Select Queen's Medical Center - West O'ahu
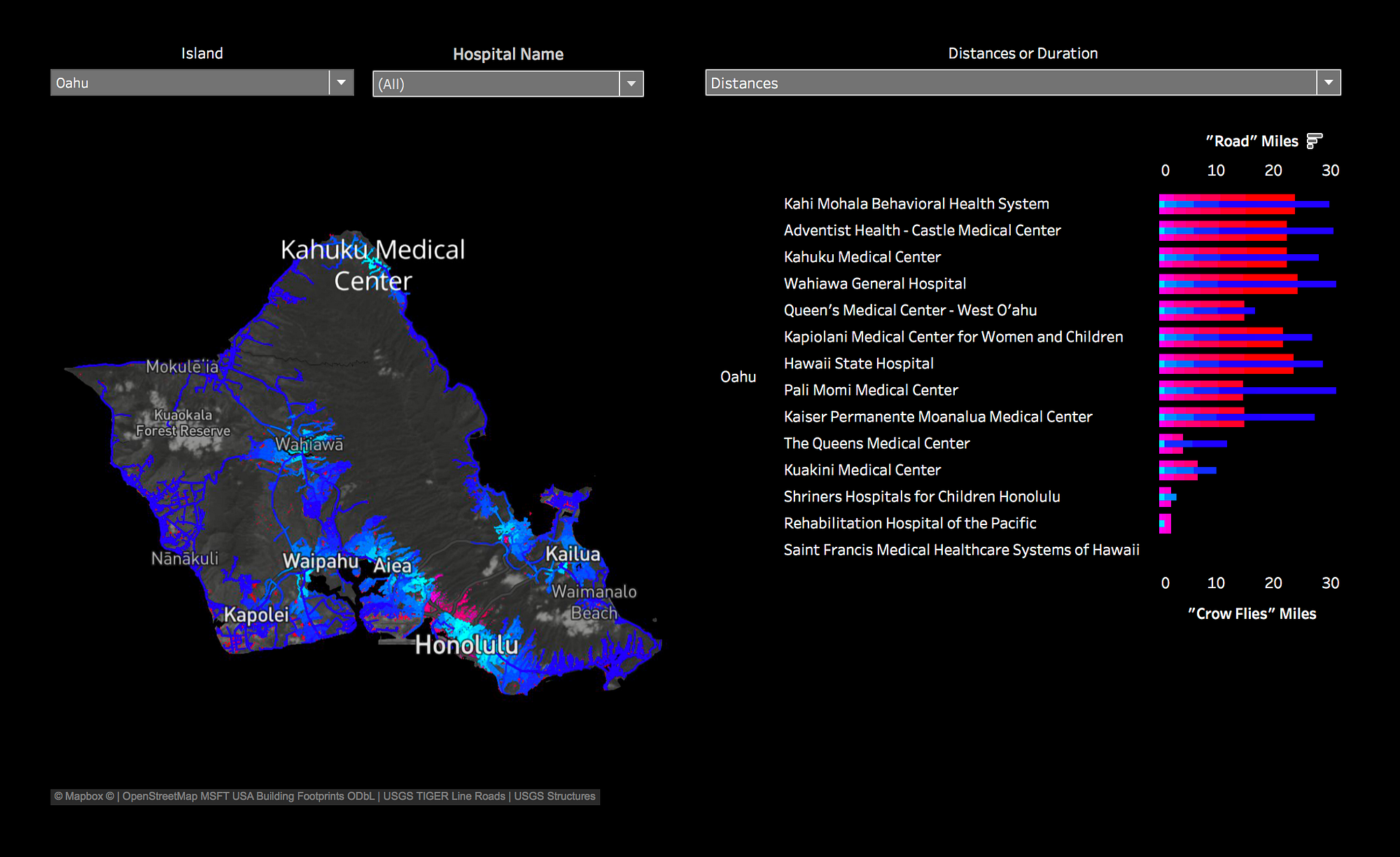This screenshot has height=857, width=1400. point(910,310)
